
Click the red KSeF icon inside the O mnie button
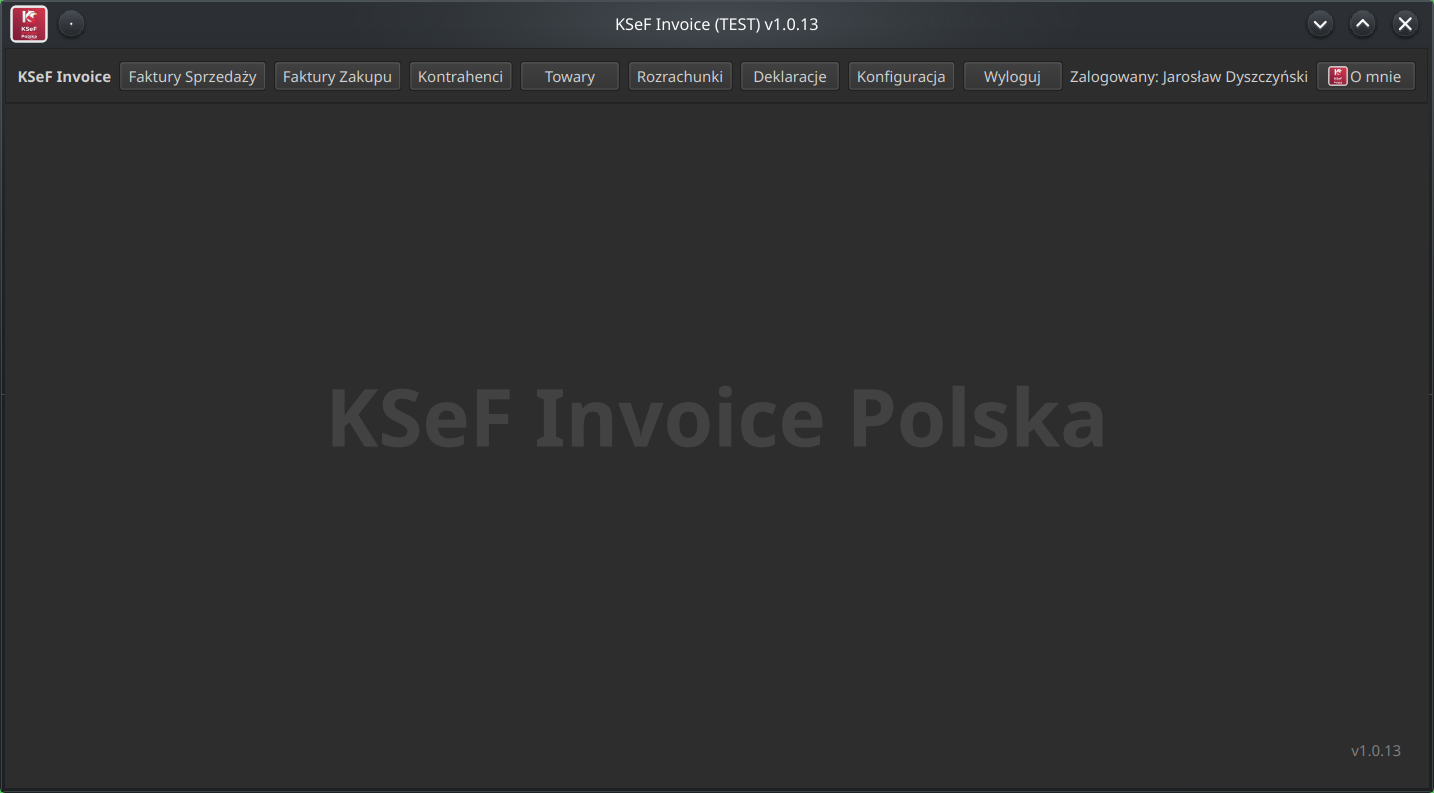click(x=1338, y=75)
